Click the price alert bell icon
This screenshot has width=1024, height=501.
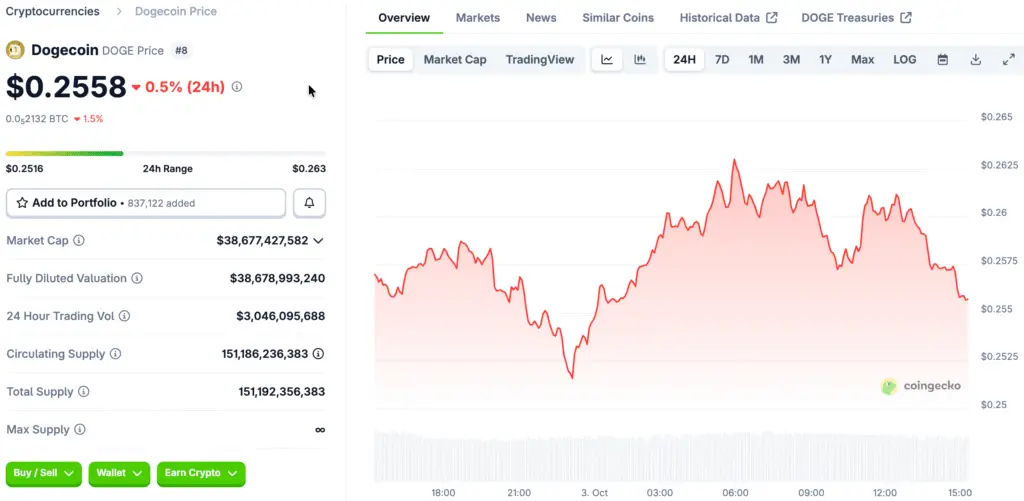pos(309,203)
